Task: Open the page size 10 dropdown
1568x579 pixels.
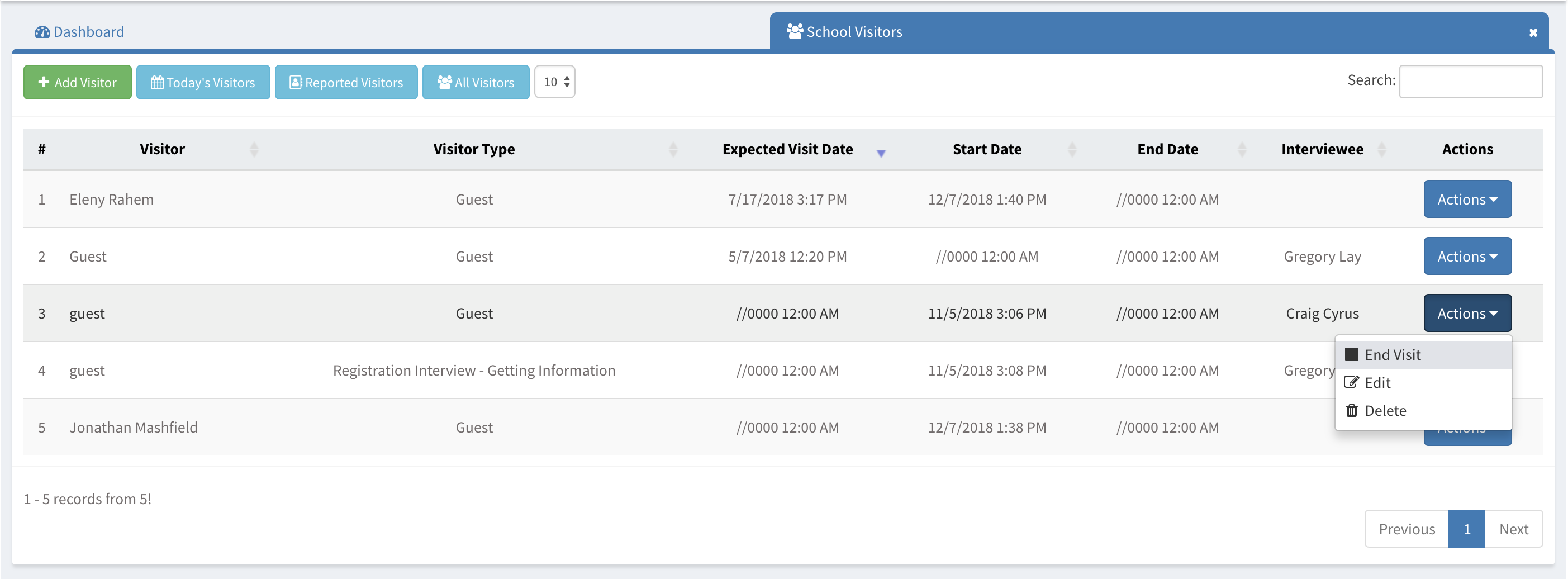Action: [554, 82]
